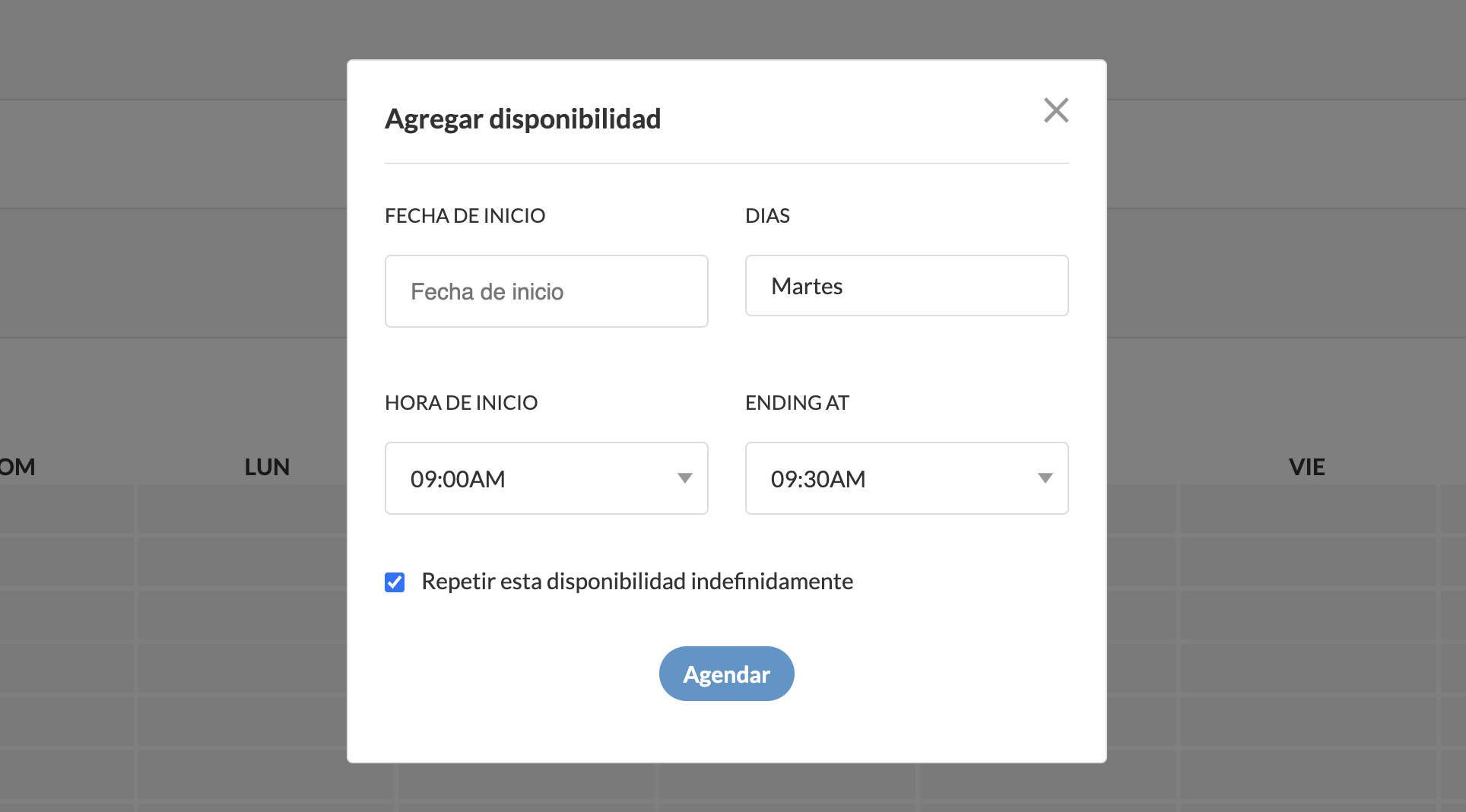Click the LUN column header in calendar

coord(267,467)
